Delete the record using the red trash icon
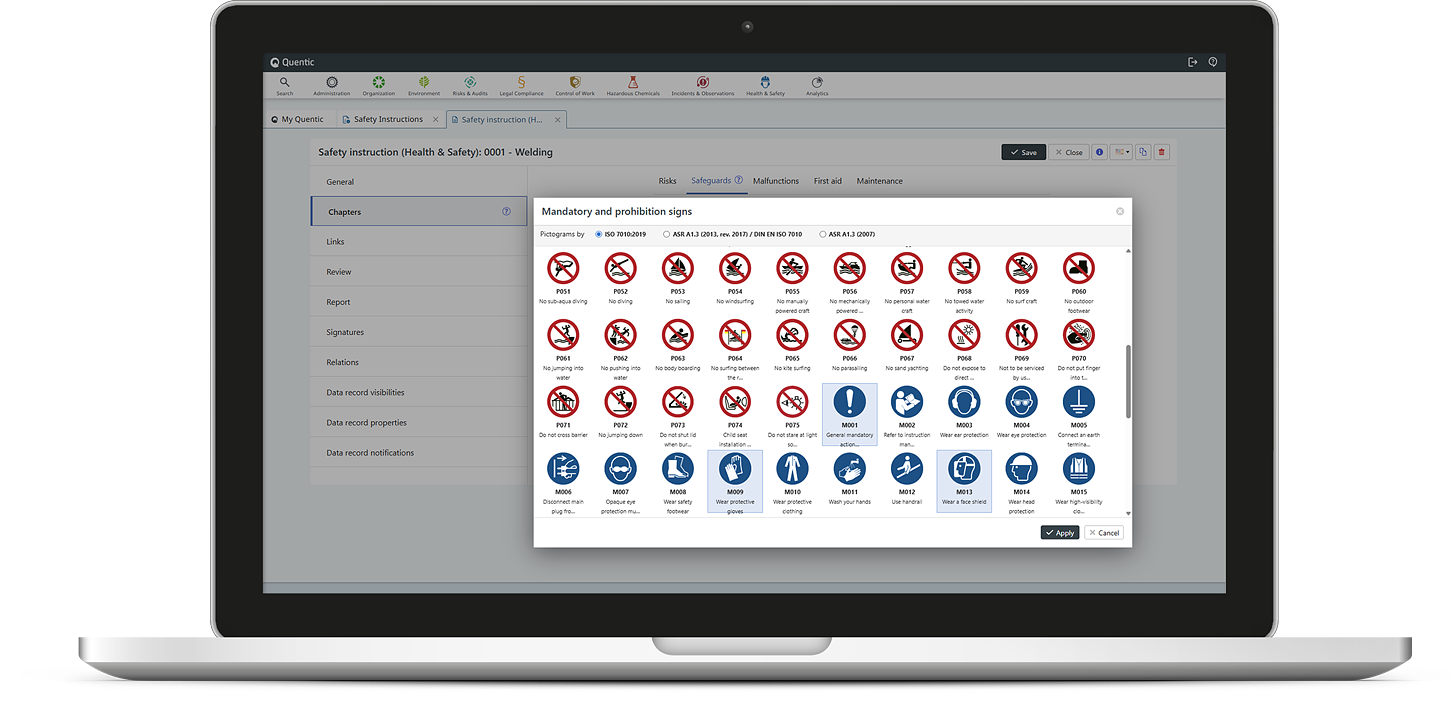Viewport: 1450px width, 710px height. (x=1160, y=151)
